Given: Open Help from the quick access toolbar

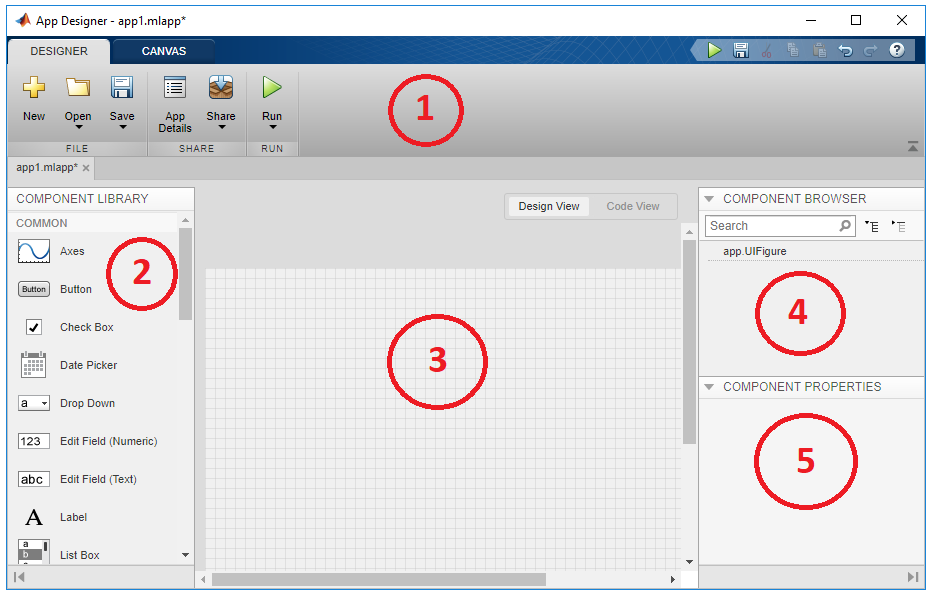Looking at the screenshot, I should coord(898,50).
